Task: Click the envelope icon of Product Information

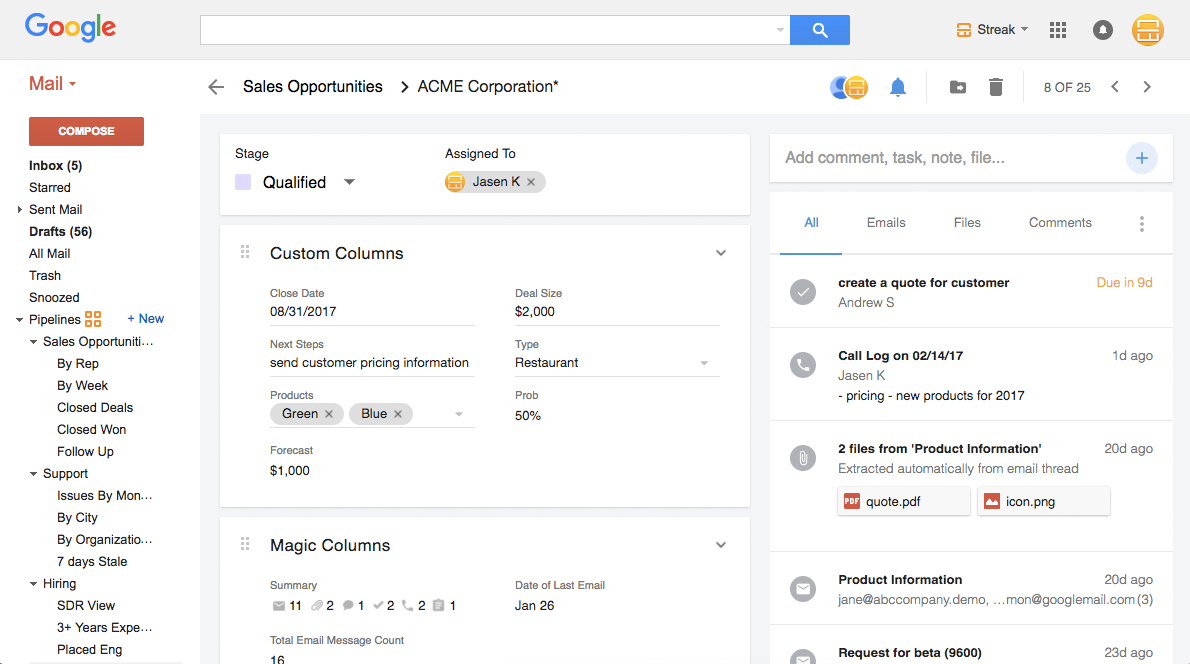Action: 802,589
